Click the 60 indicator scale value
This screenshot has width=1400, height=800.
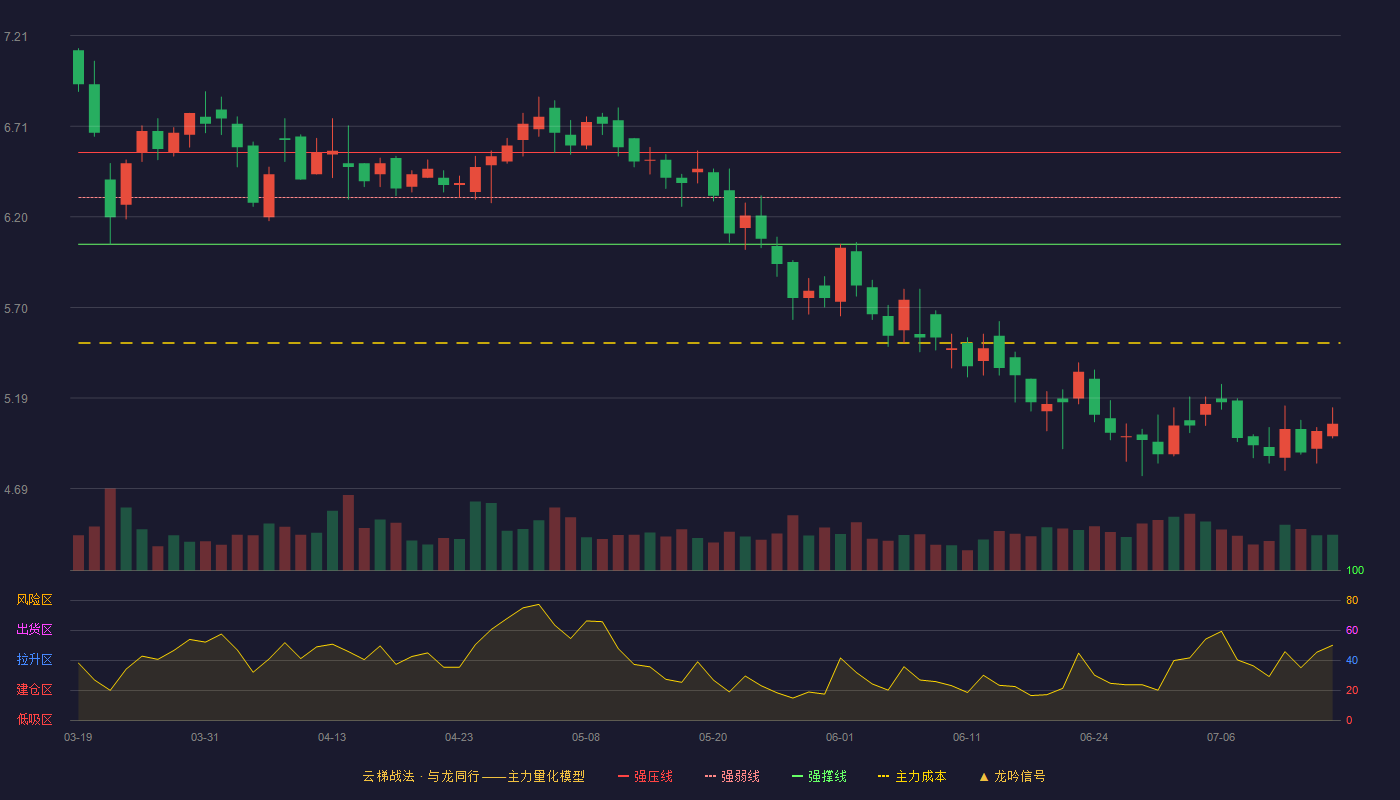pos(1352,630)
